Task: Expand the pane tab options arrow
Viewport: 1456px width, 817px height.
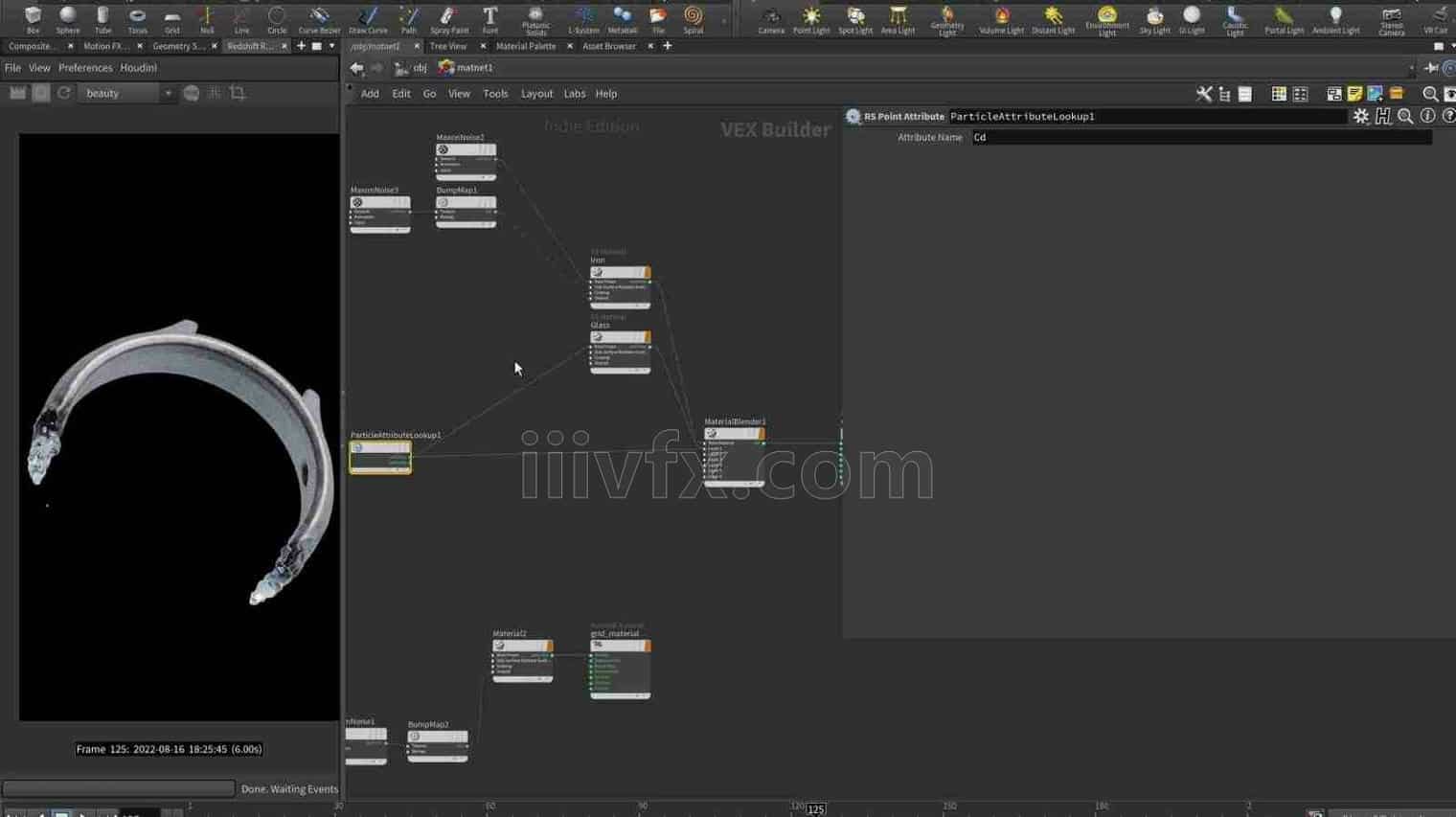Action: pos(332,46)
